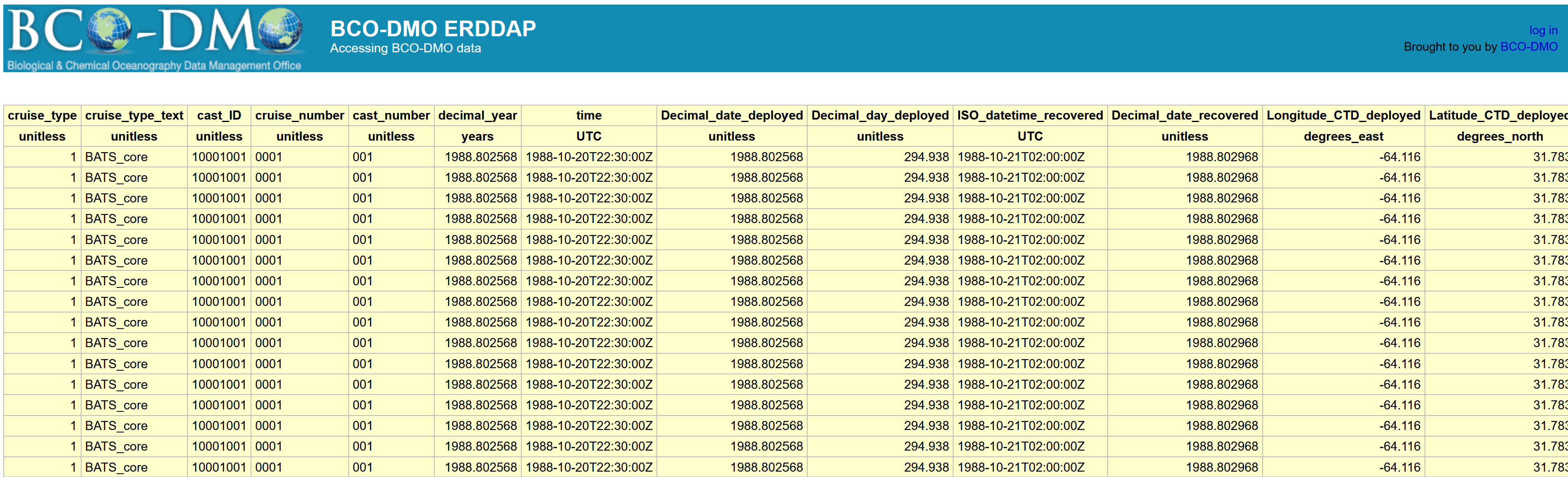Click the Biological & Chemical Oceanography tagline text
Image resolution: width=1568 pixels, height=477 pixels.
(154, 65)
